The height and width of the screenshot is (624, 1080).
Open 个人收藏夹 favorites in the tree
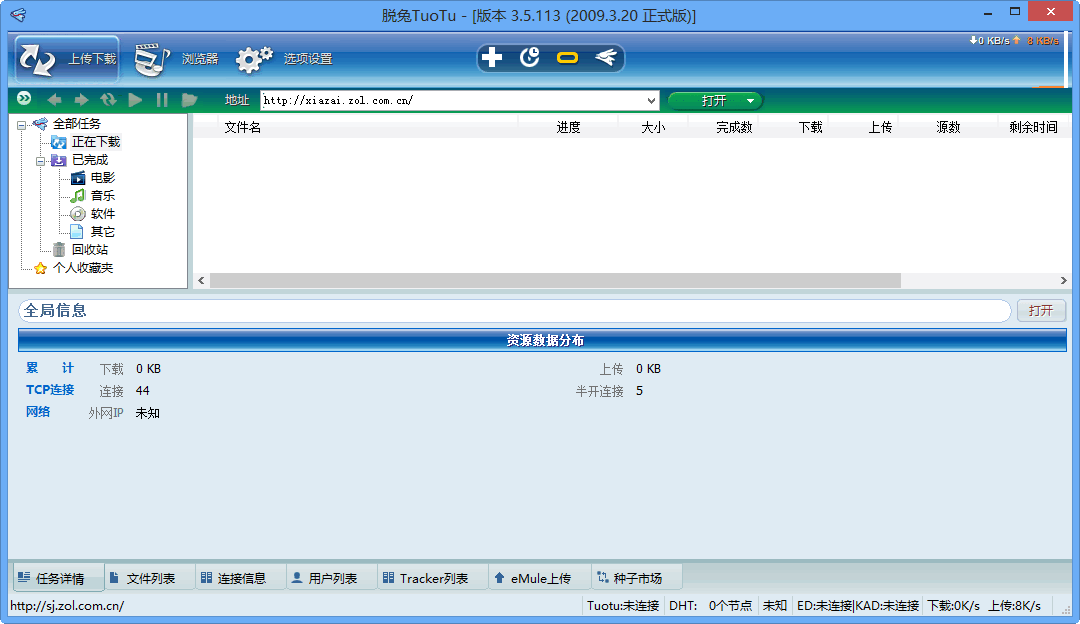tap(83, 267)
